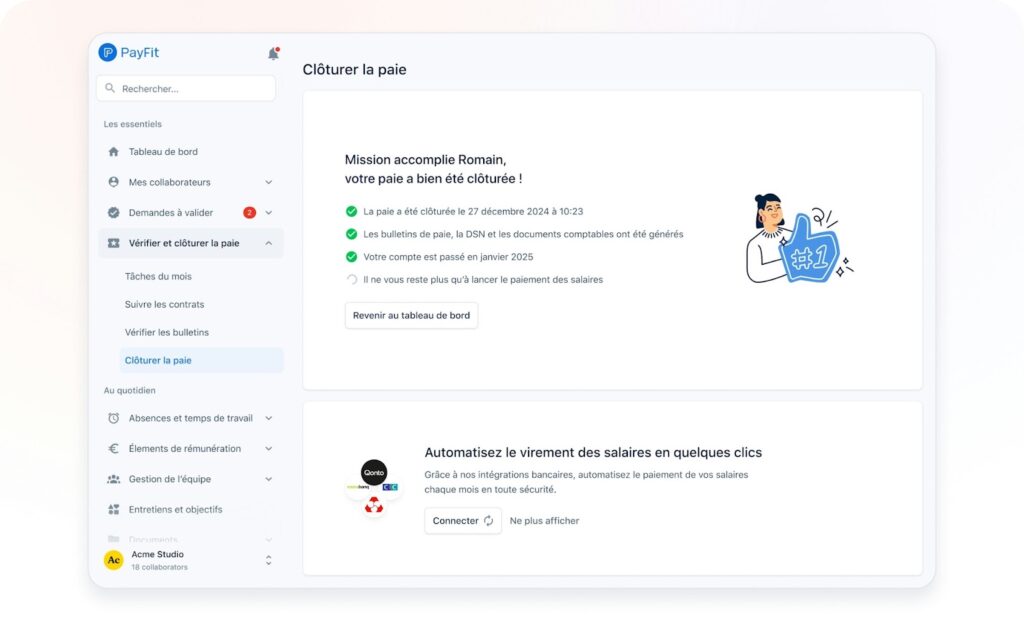Screen dimensions: 1024x623
Task: Click Revenir au tableau de bord button
Action: click(x=411, y=315)
